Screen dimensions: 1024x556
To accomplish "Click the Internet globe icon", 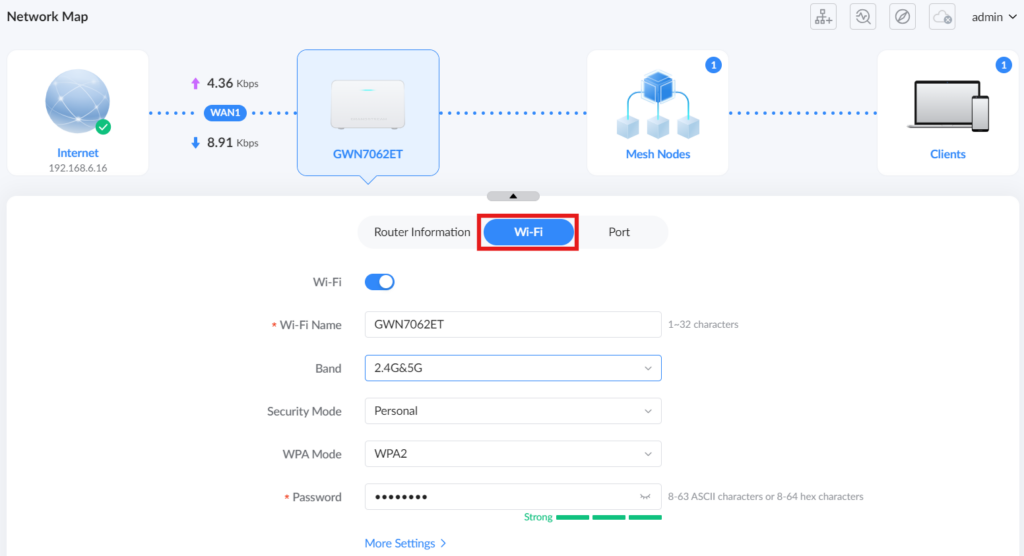I will (x=78, y=101).
